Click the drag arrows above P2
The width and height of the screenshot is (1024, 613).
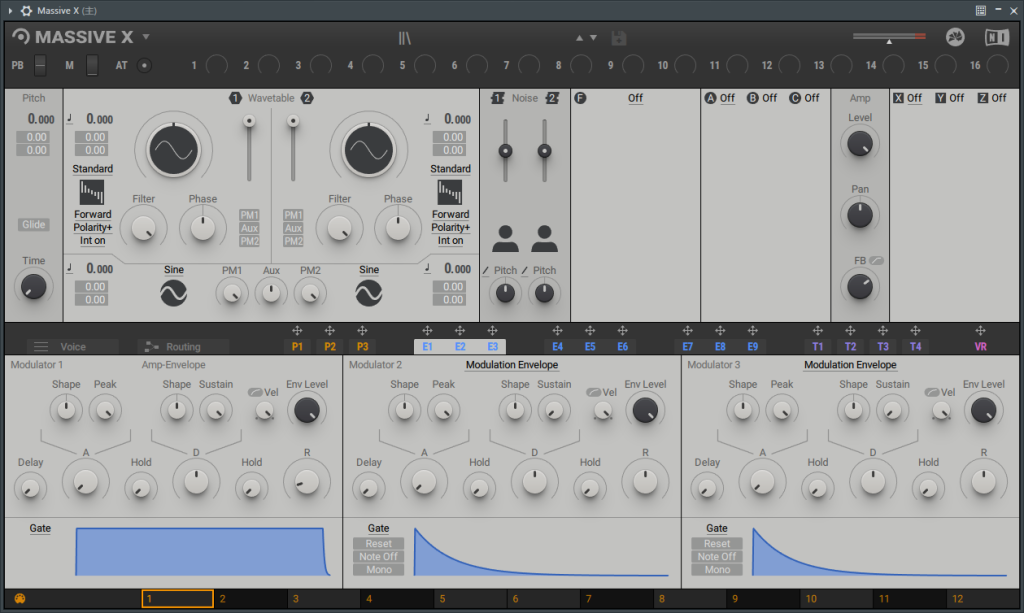click(330, 331)
